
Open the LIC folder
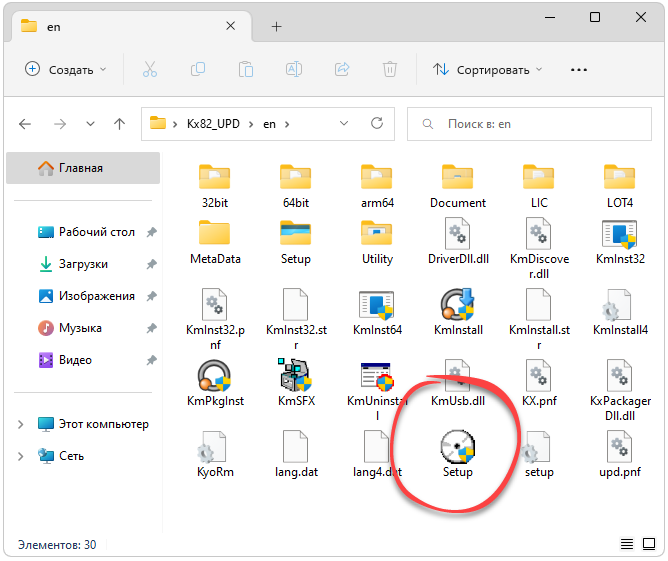click(539, 186)
